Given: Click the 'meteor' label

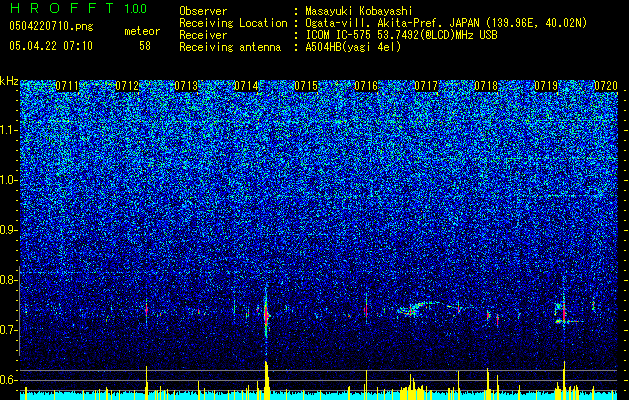Looking at the screenshot, I should (142, 31).
